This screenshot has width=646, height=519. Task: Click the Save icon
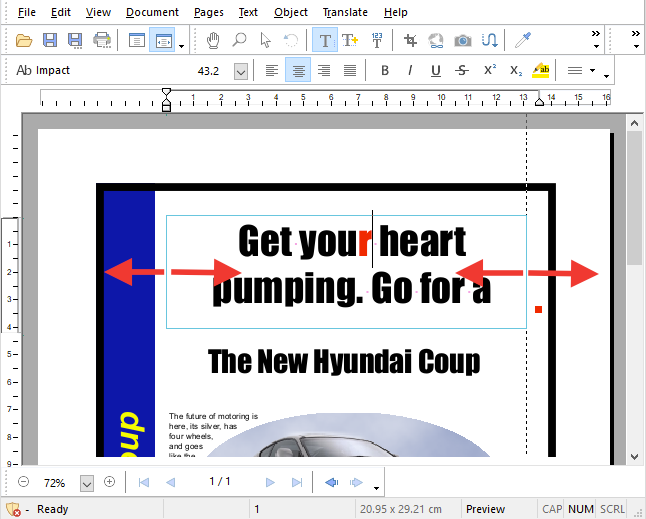50,40
